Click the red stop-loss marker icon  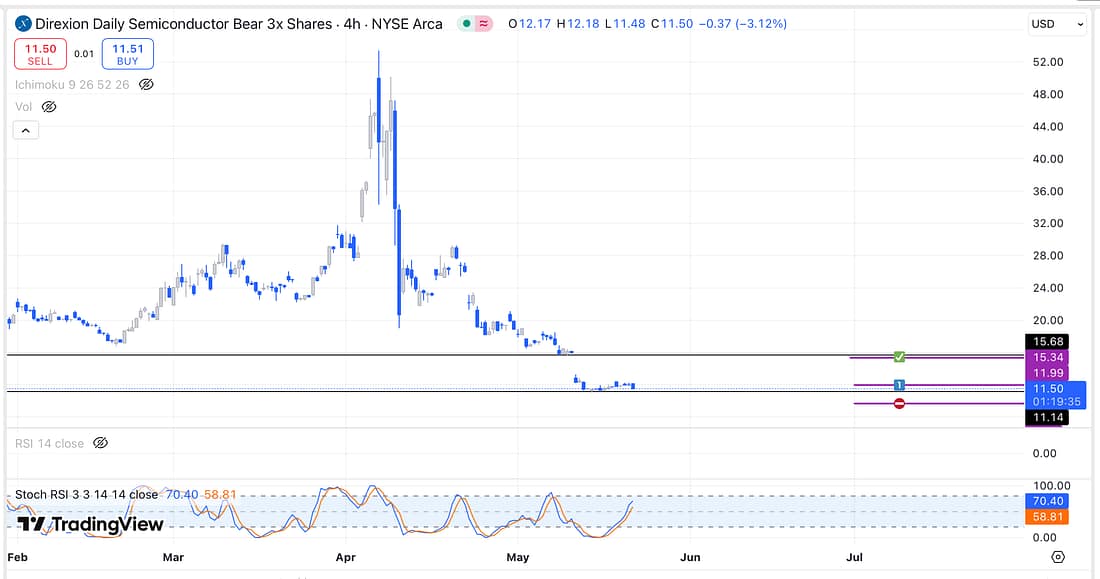[899, 403]
